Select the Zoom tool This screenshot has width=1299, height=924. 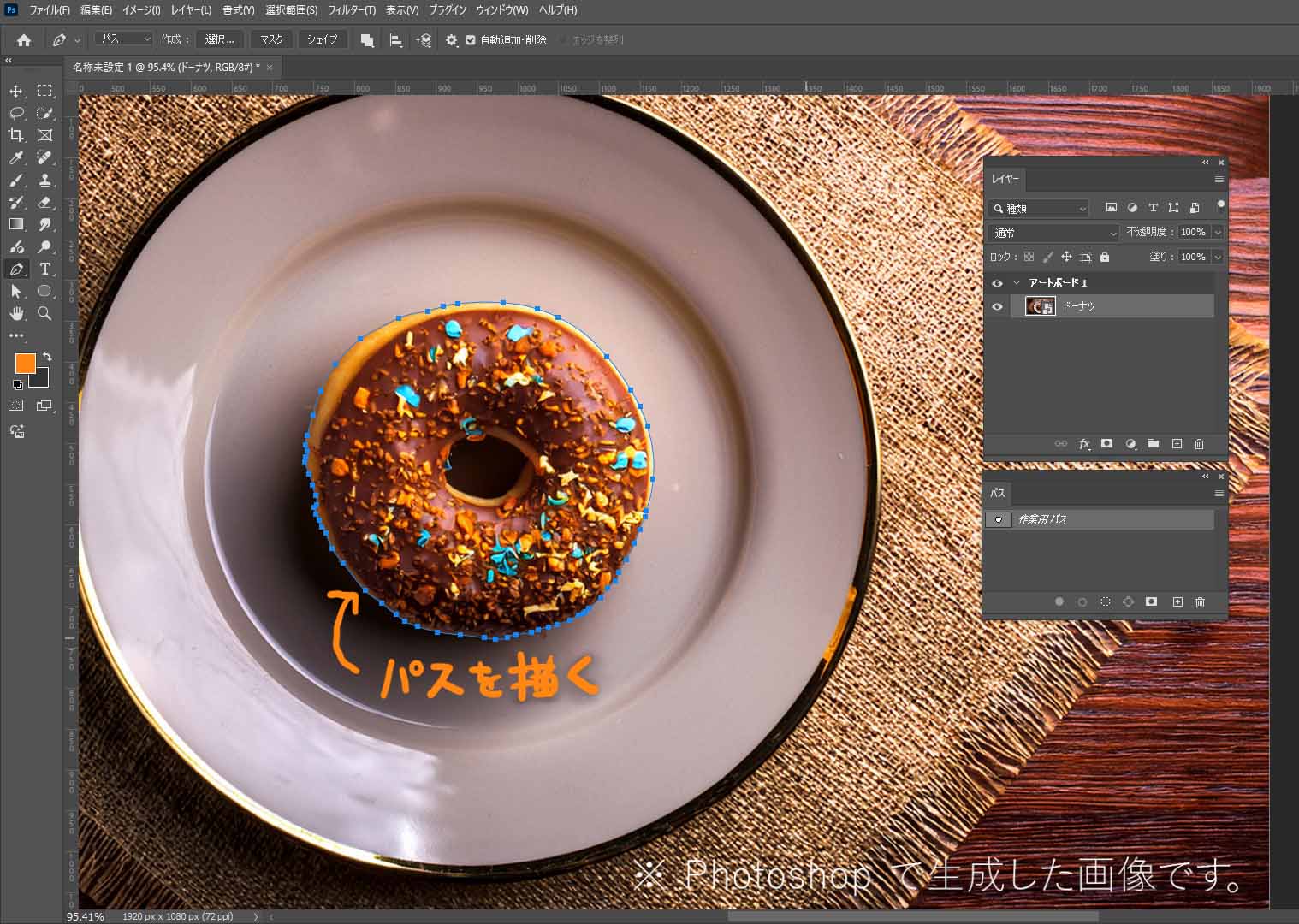pos(45,313)
